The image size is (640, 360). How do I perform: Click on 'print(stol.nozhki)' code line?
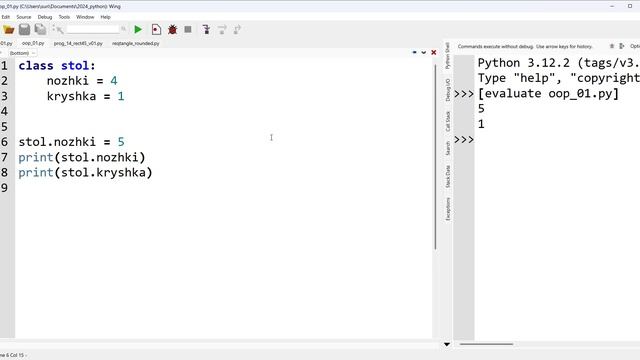click(x=82, y=157)
